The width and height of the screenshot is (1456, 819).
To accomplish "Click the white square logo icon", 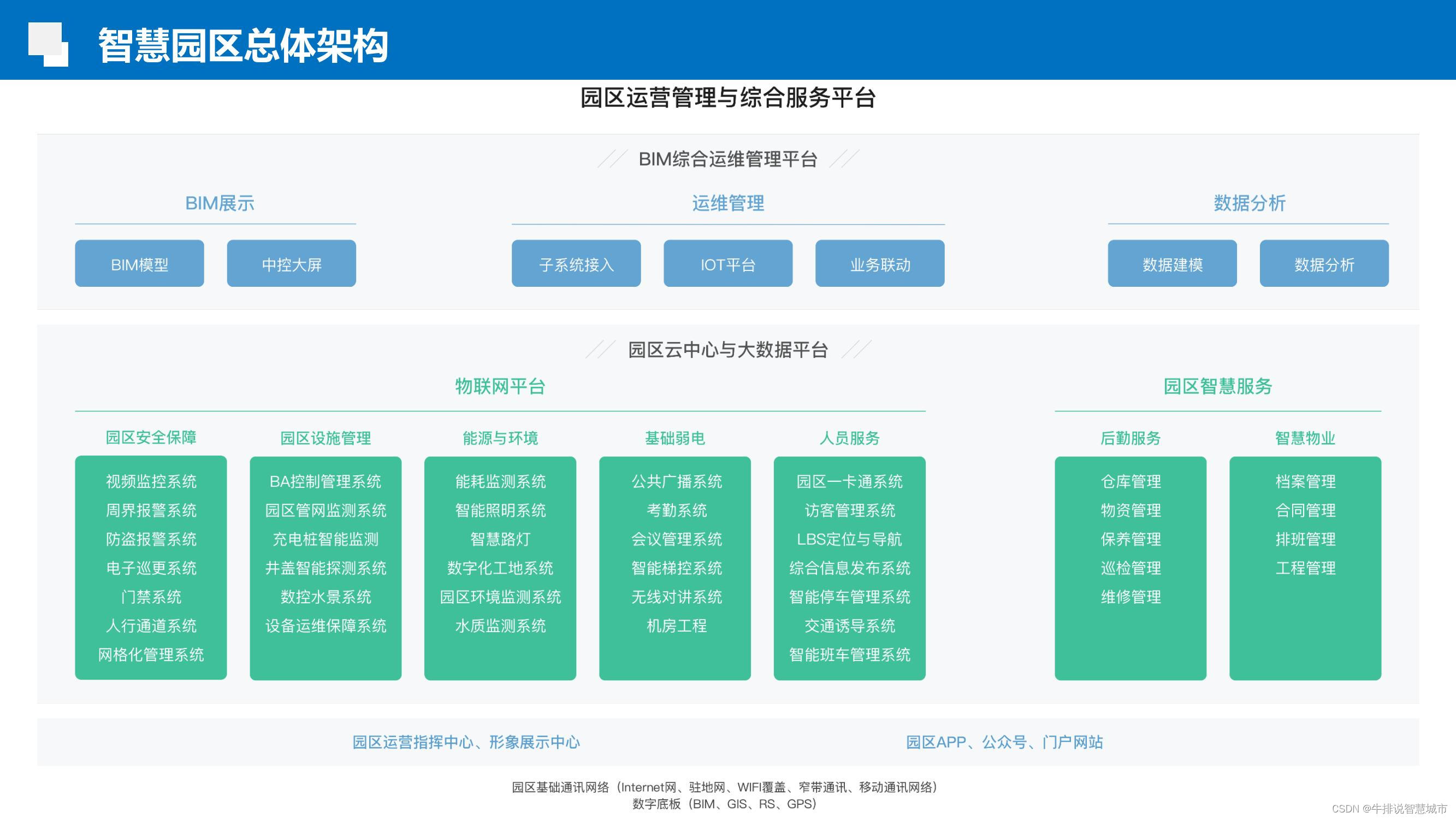I will (x=48, y=44).
